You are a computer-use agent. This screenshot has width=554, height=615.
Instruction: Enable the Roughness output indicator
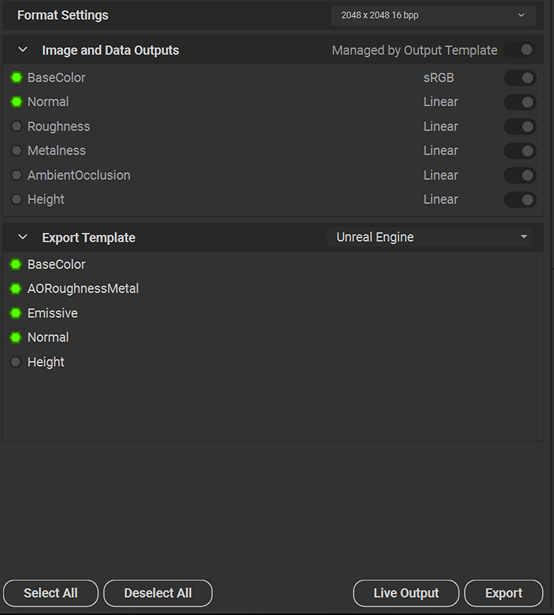click(16, 126)
